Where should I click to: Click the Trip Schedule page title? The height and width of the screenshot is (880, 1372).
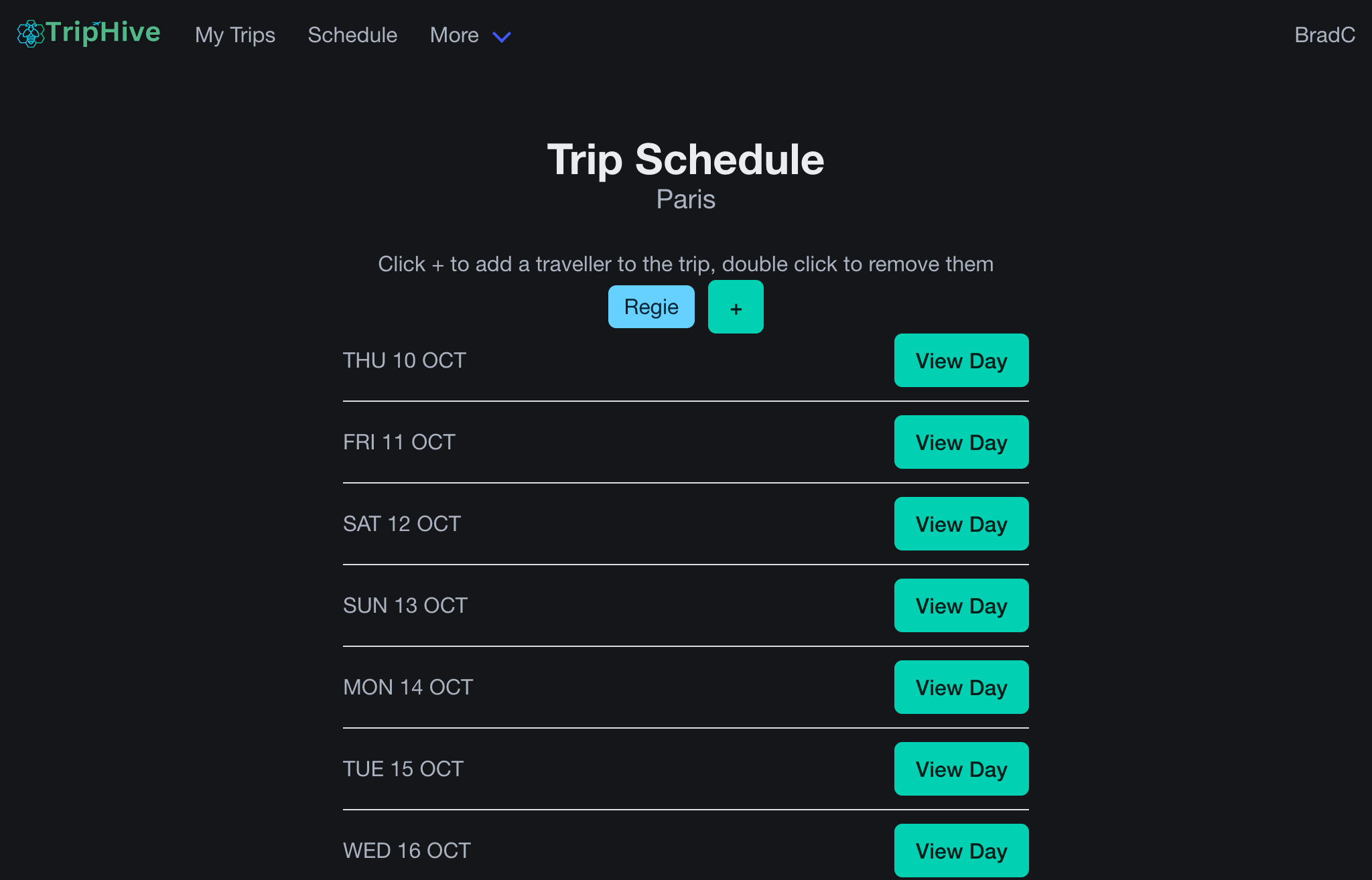pos(685,159)
